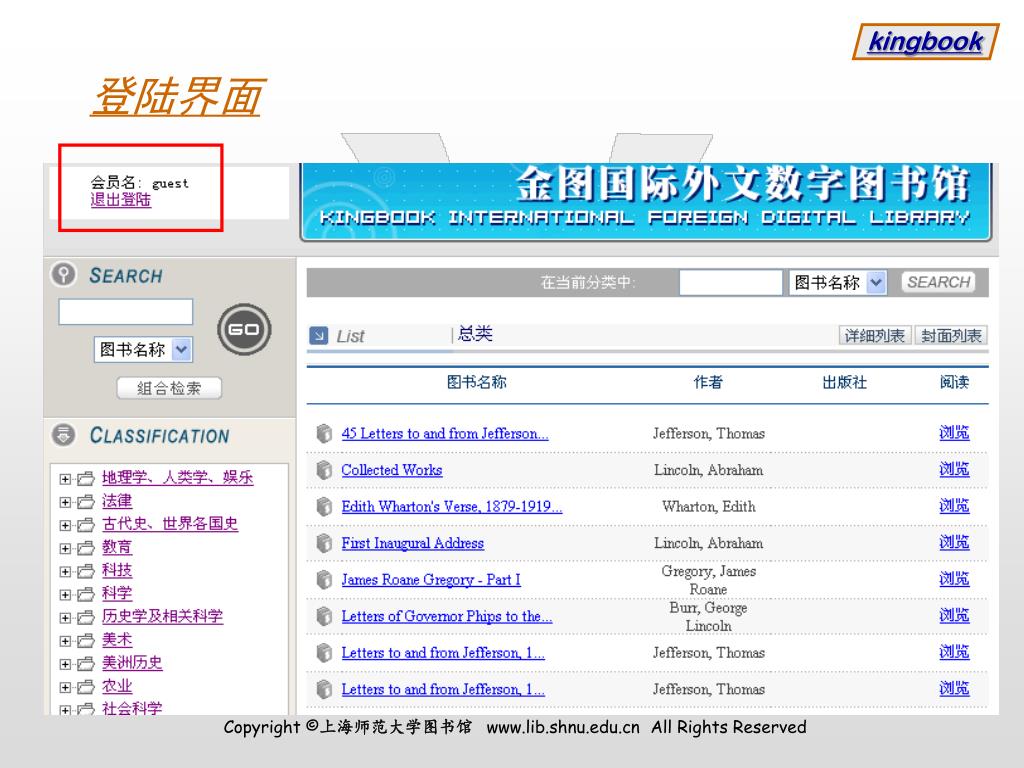This screenshot has width=1024, height=768.
Task: Expand the 美洲历史 tree node
Action: (x=65, y=664)
